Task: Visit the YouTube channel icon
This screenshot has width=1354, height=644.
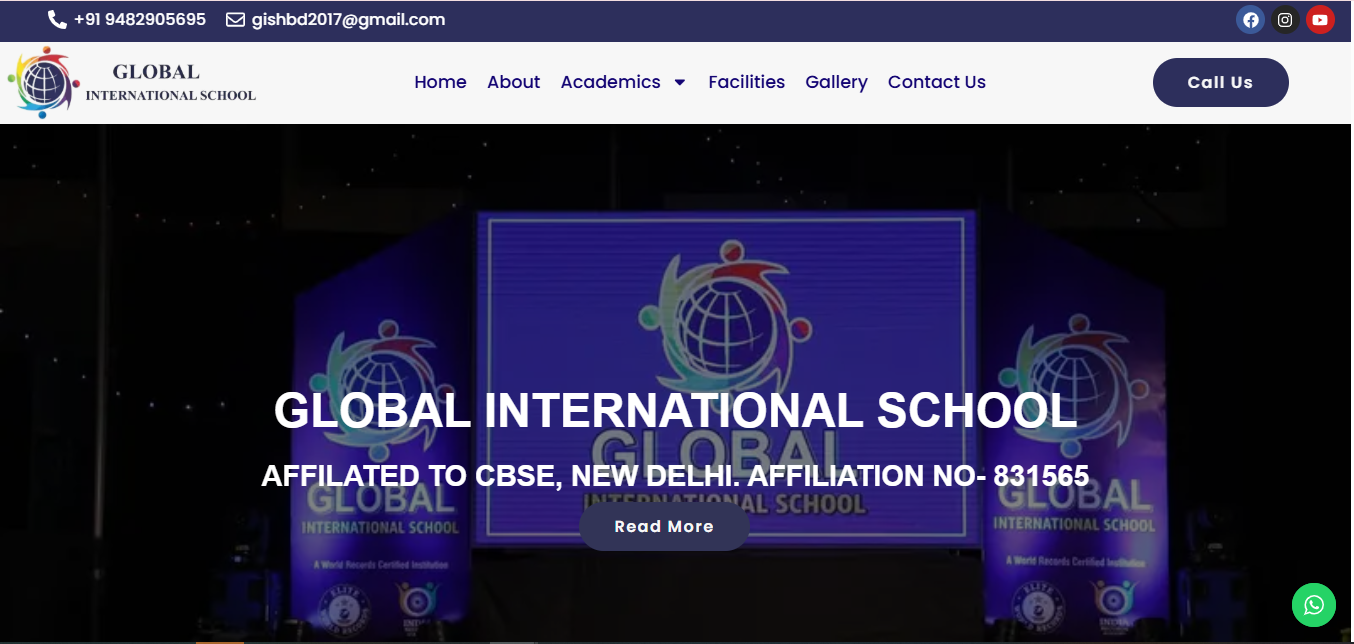Action: 1320,20
